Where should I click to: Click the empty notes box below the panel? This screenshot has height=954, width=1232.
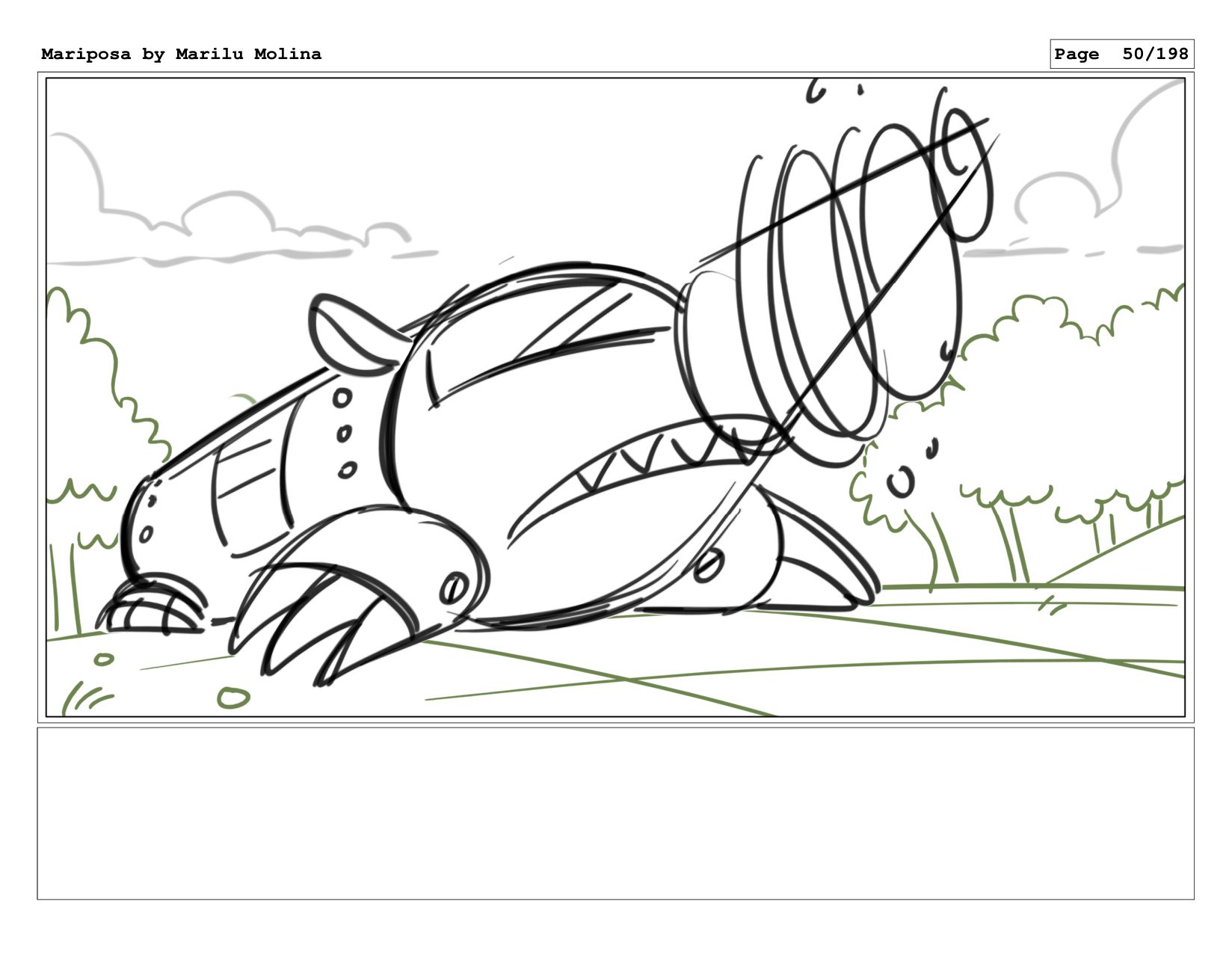(x=615, y=813)
